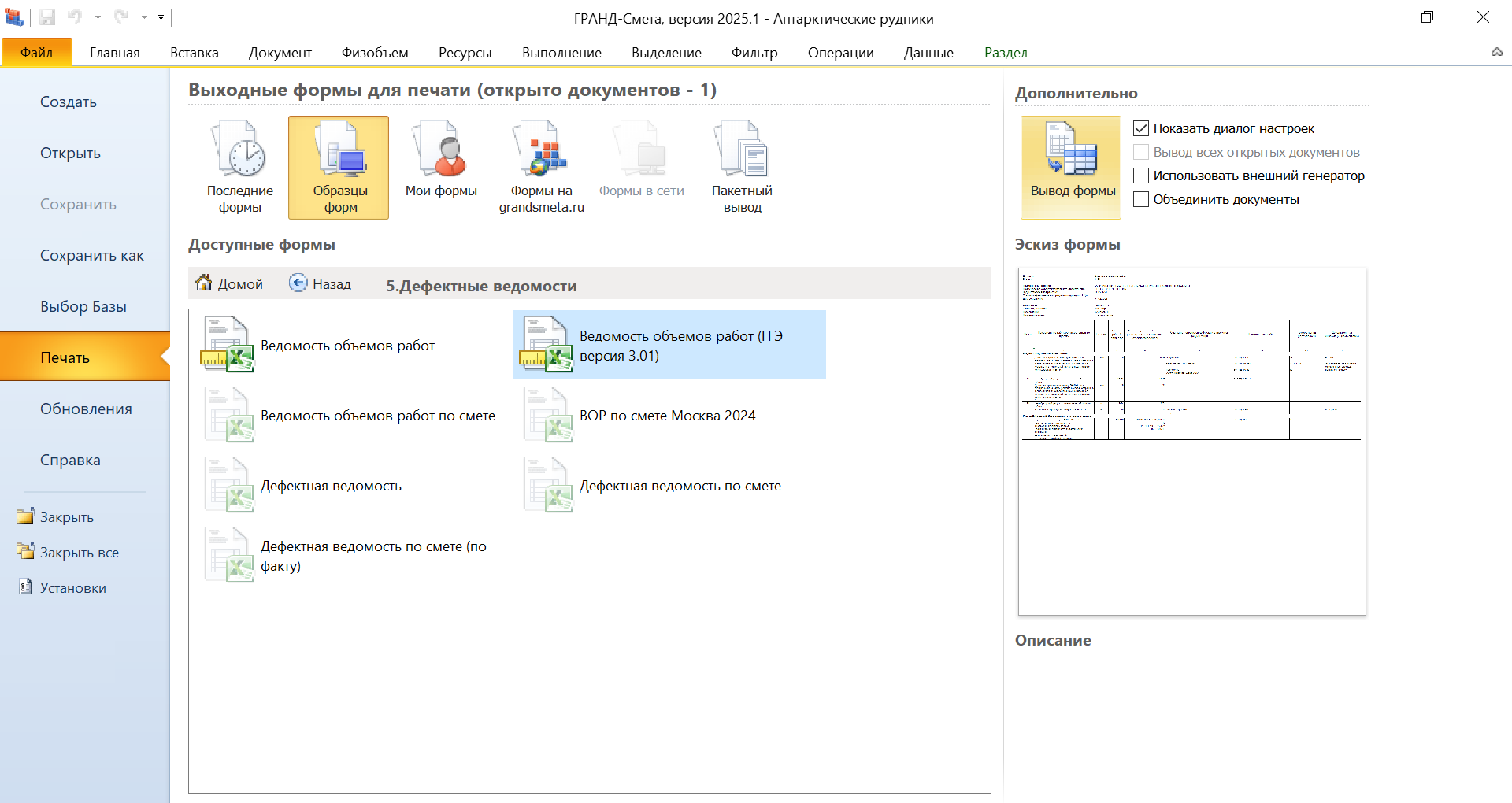Click Обновления in the sidebar

pyautogui.click(x=85, y=409)
